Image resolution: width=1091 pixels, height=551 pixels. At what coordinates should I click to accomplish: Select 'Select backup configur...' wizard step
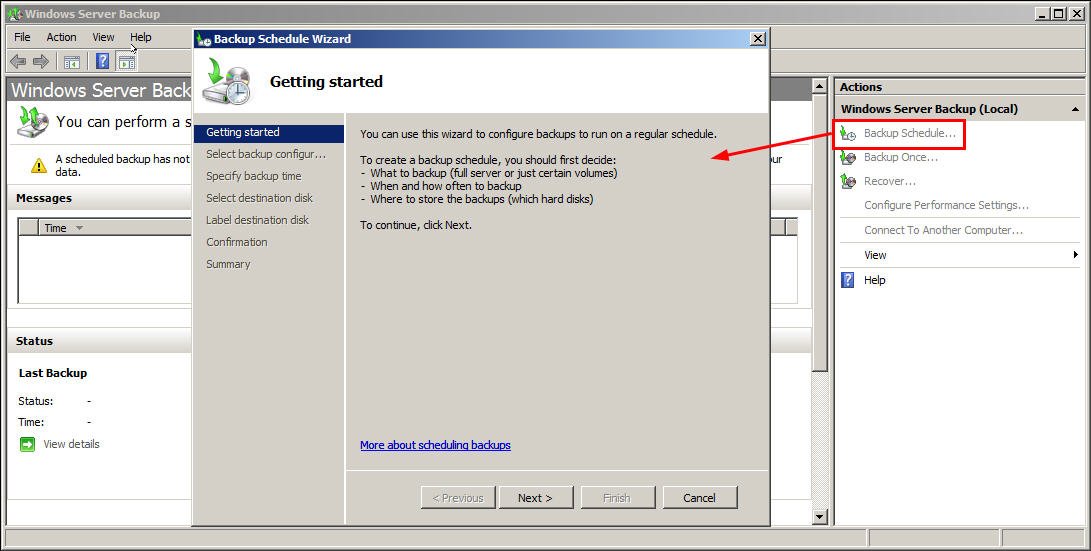tap(266, 154)
